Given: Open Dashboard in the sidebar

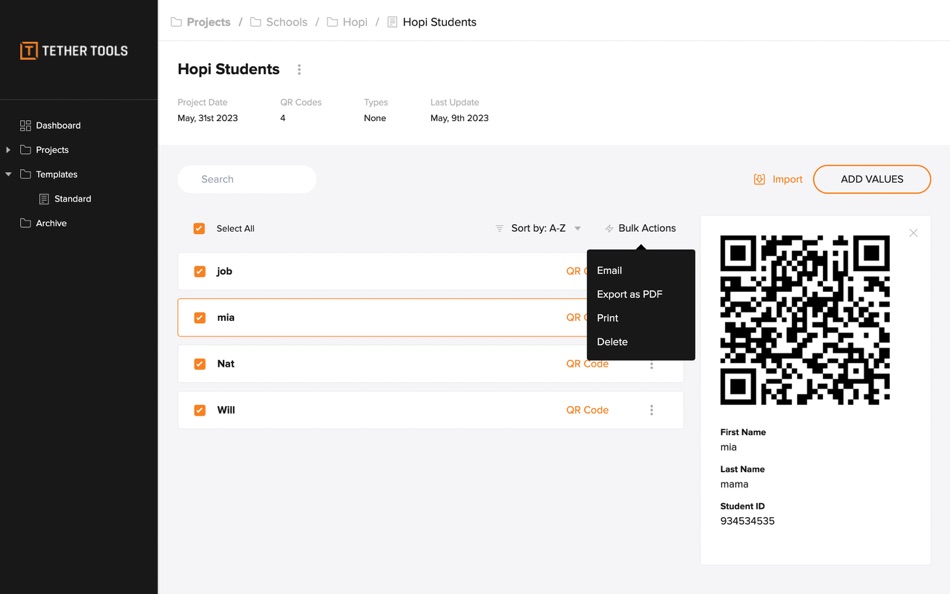Looking at the screenshot, I should point(58,125).
